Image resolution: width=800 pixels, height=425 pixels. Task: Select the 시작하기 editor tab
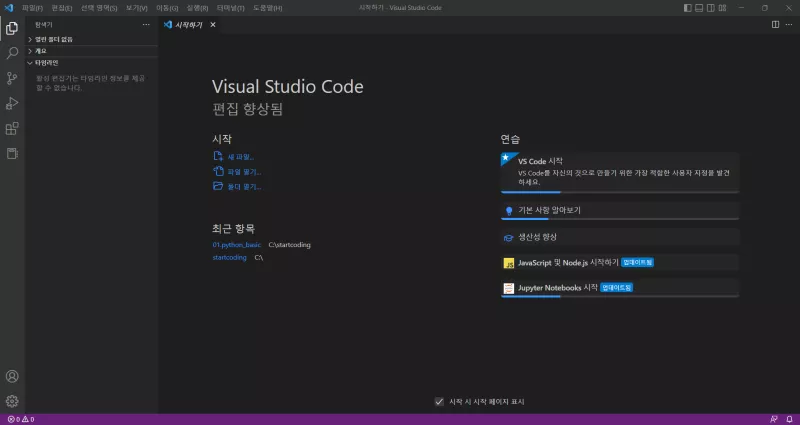(190, 24)
